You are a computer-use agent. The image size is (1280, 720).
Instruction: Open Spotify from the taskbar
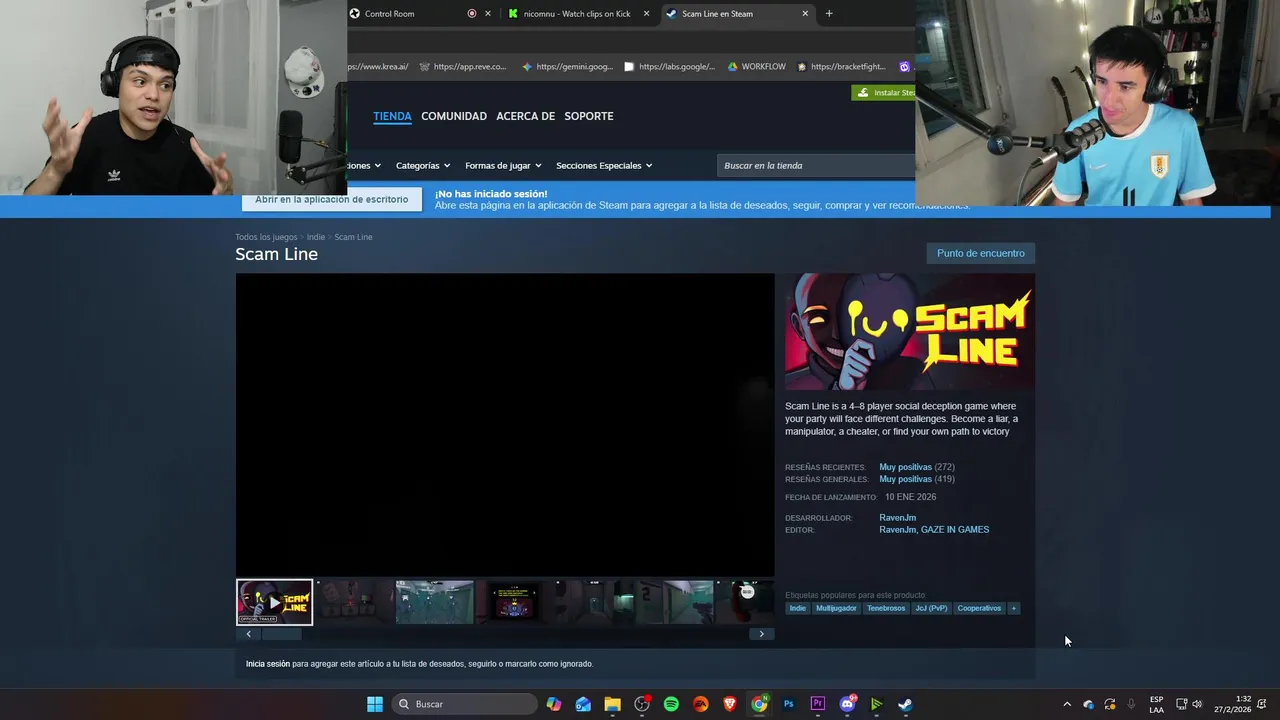(x=671, y=704)
